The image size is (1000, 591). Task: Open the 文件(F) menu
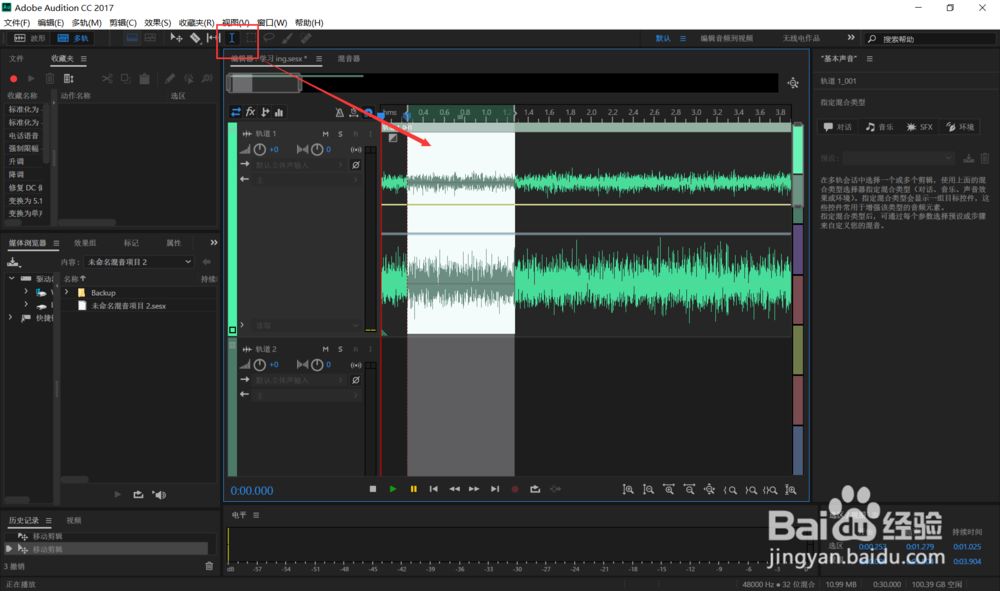[17, 22]
